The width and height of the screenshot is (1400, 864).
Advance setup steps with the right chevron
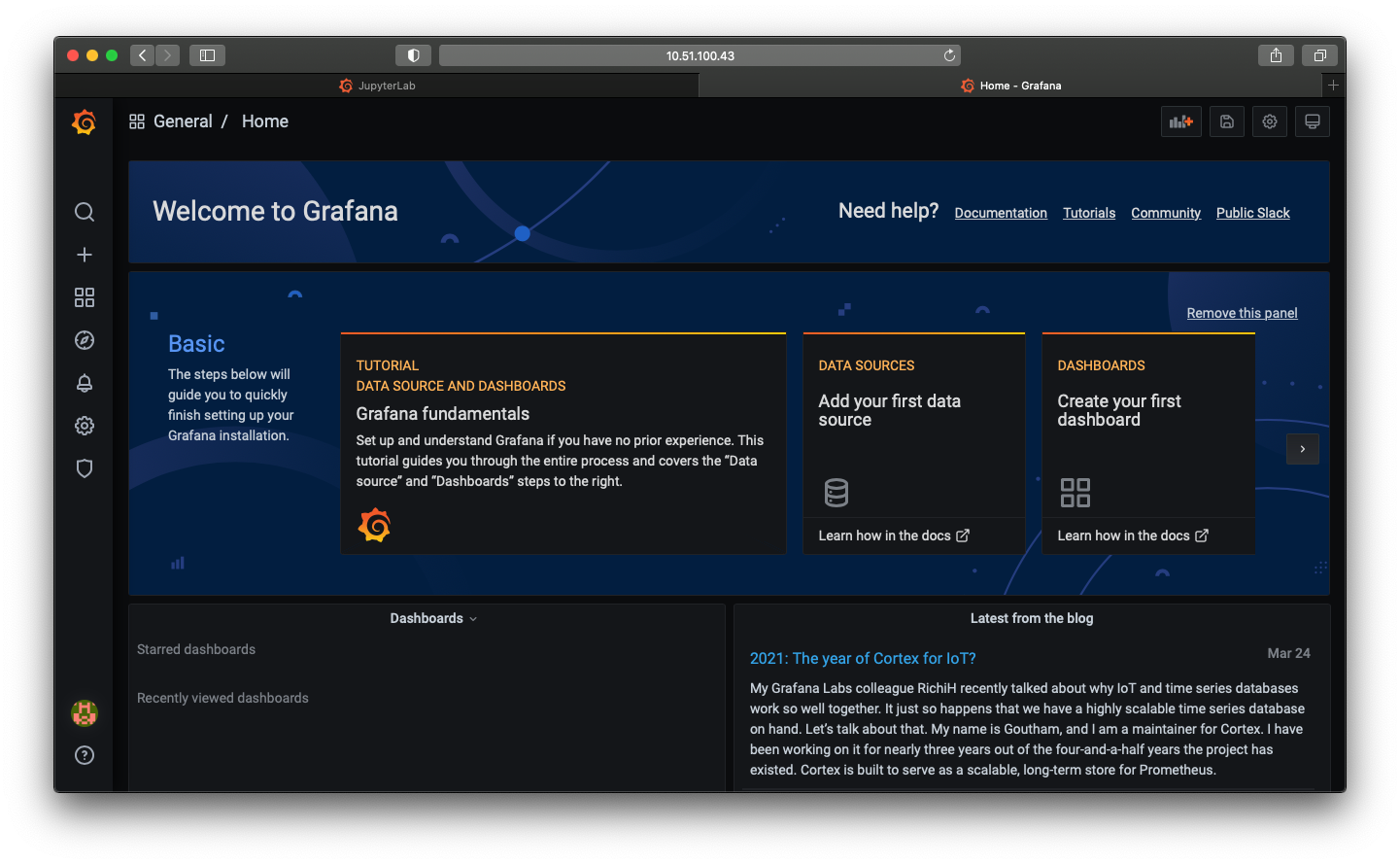pos(1303,448)
